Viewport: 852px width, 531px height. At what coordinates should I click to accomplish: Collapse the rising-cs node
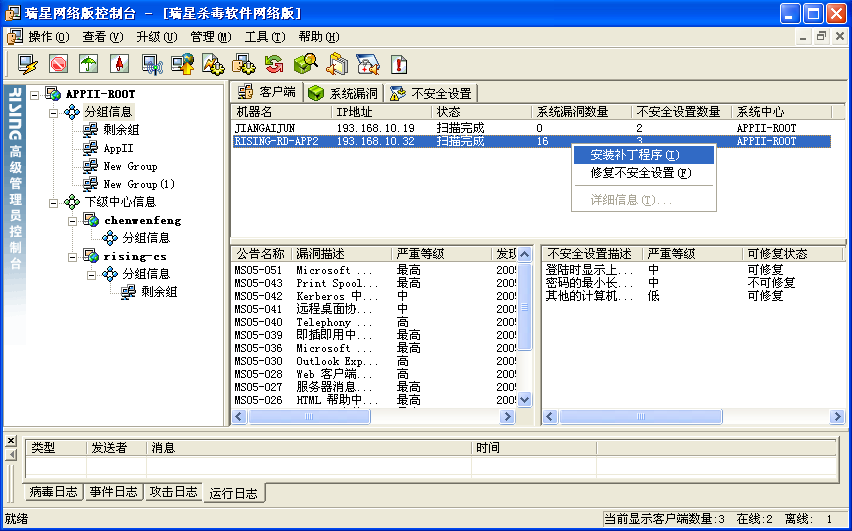pyautogui.click(x=72, y=257)
